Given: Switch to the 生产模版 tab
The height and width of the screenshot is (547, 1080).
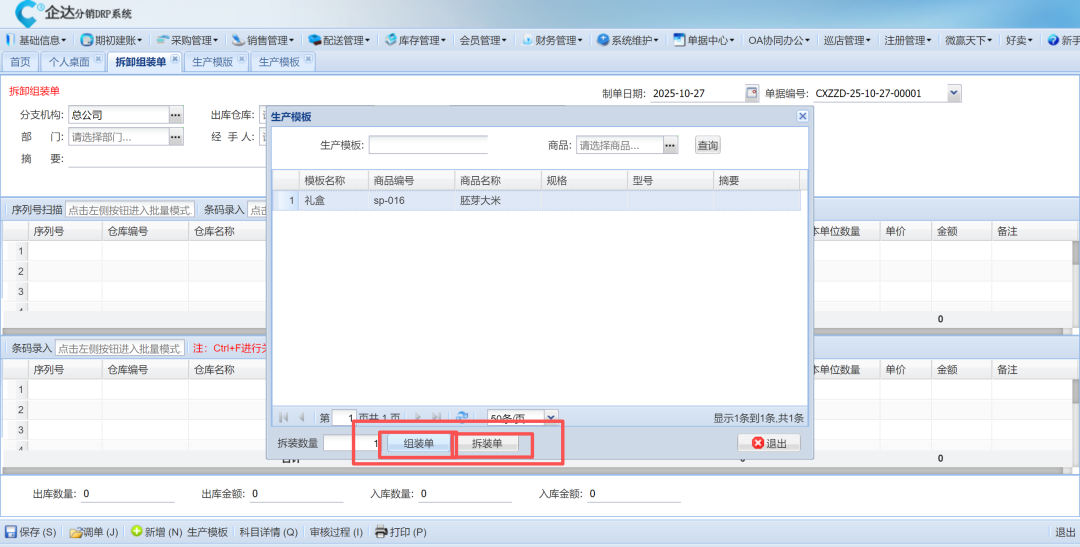Looking at the screenshot, I should coord(213,62).
